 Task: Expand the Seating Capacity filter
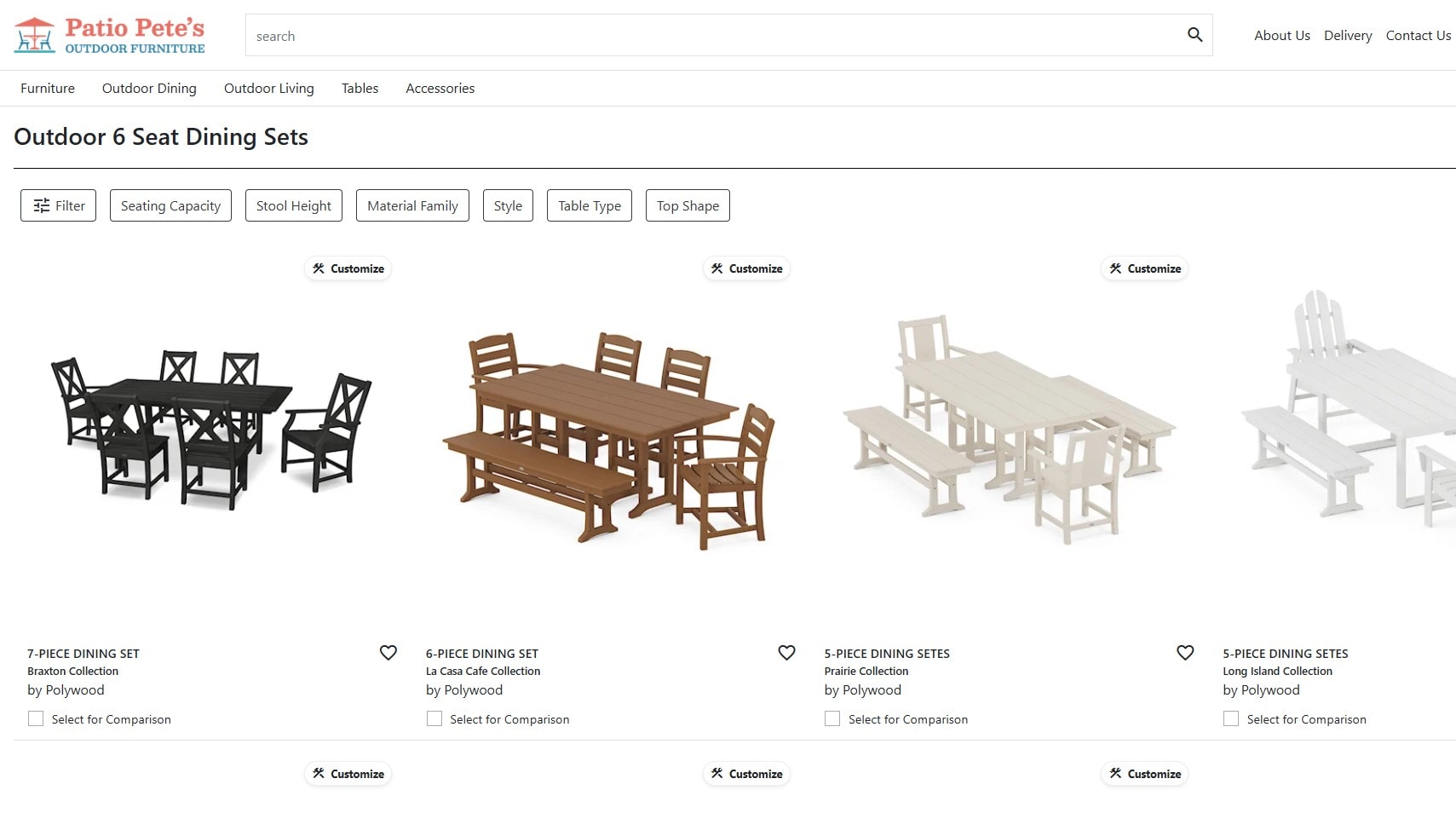[170, 205]
